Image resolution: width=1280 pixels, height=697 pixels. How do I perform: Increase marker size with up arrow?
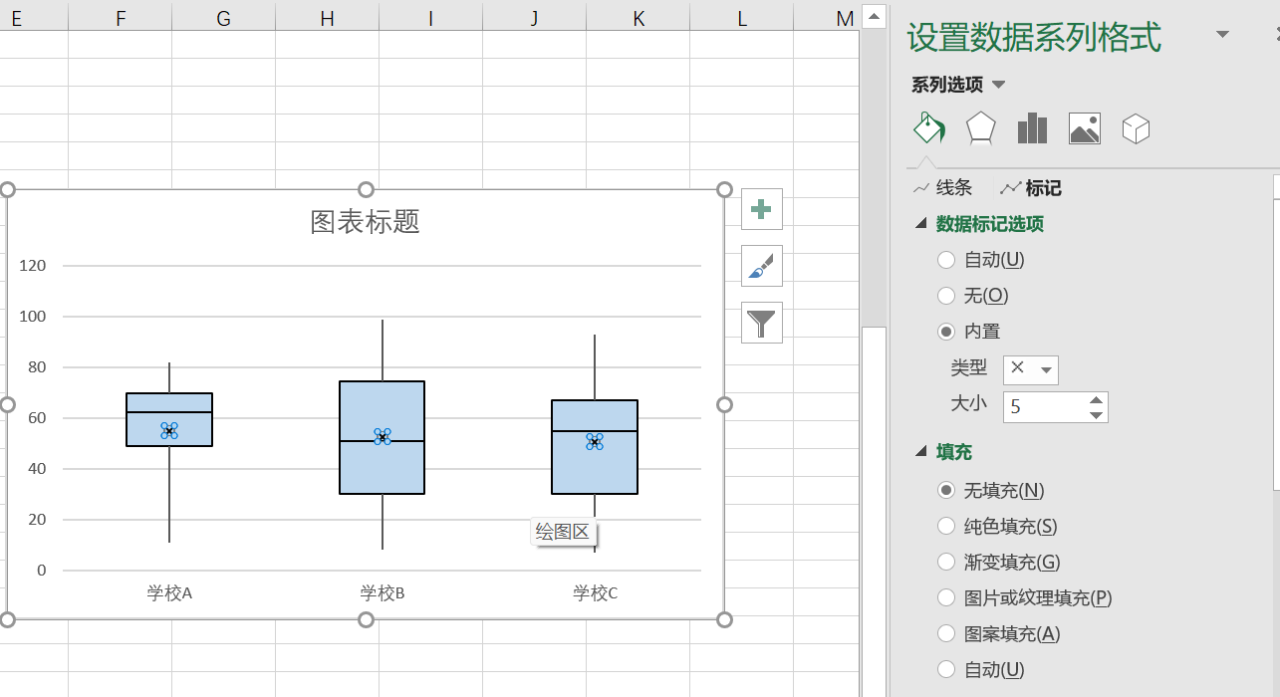coord(1097,400)
